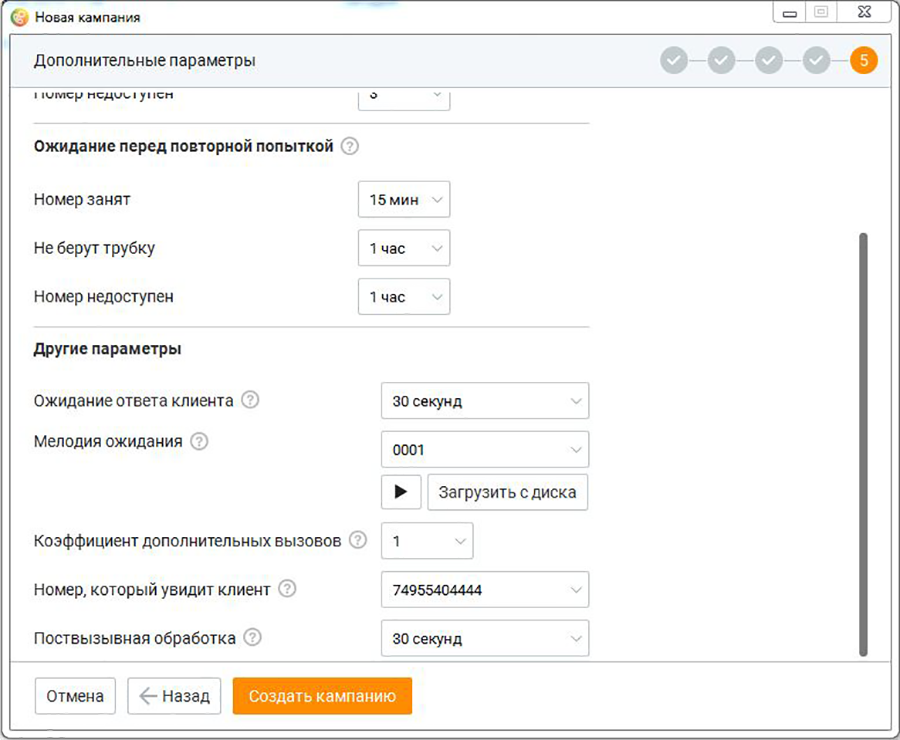The height and width of the screenshot is (740, 900).
Task: Play the selected waiting melody
Action: coord(401,492)
